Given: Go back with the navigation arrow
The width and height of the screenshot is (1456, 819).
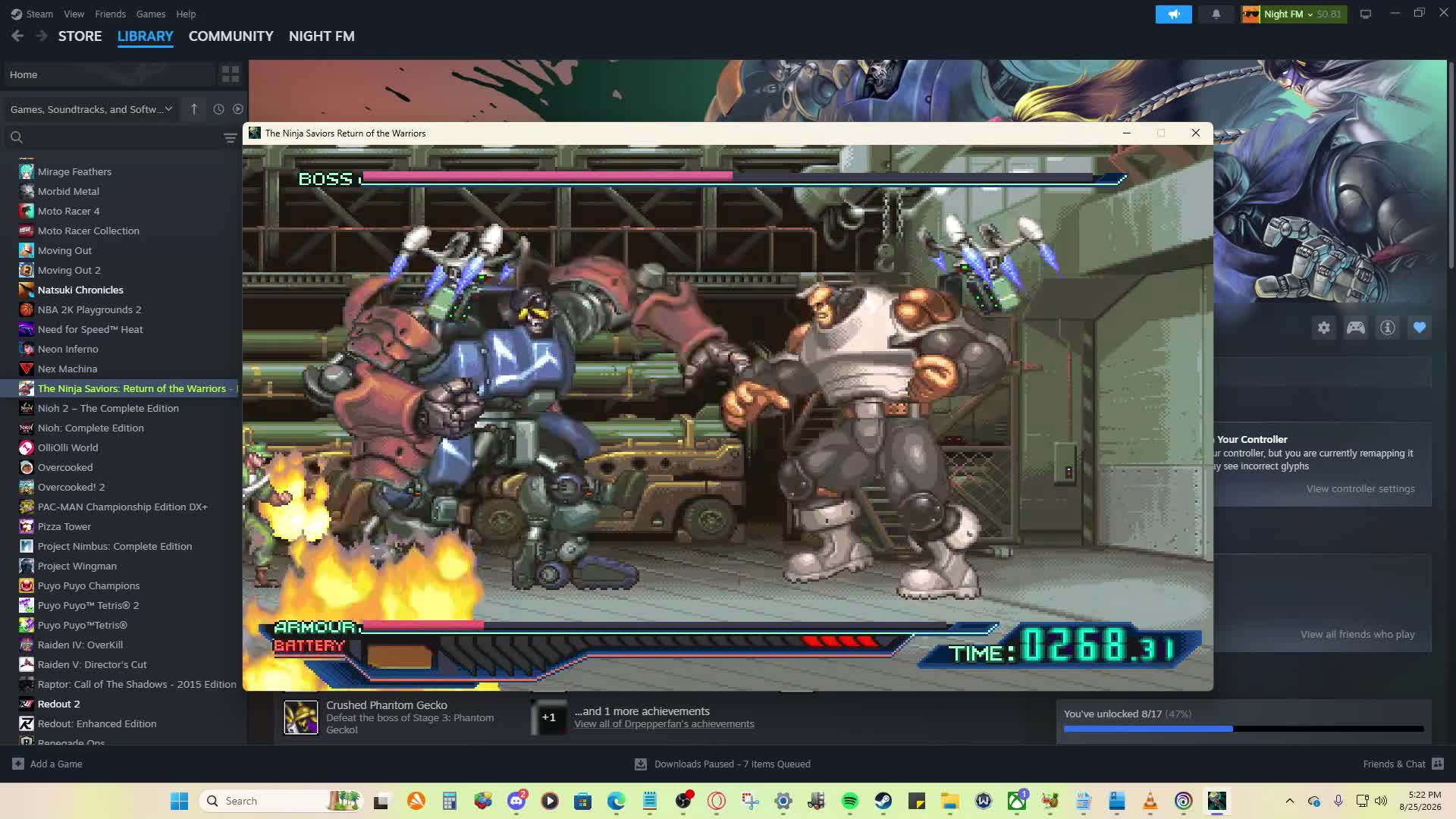Looking at the screenshot, I should point(17,36).
